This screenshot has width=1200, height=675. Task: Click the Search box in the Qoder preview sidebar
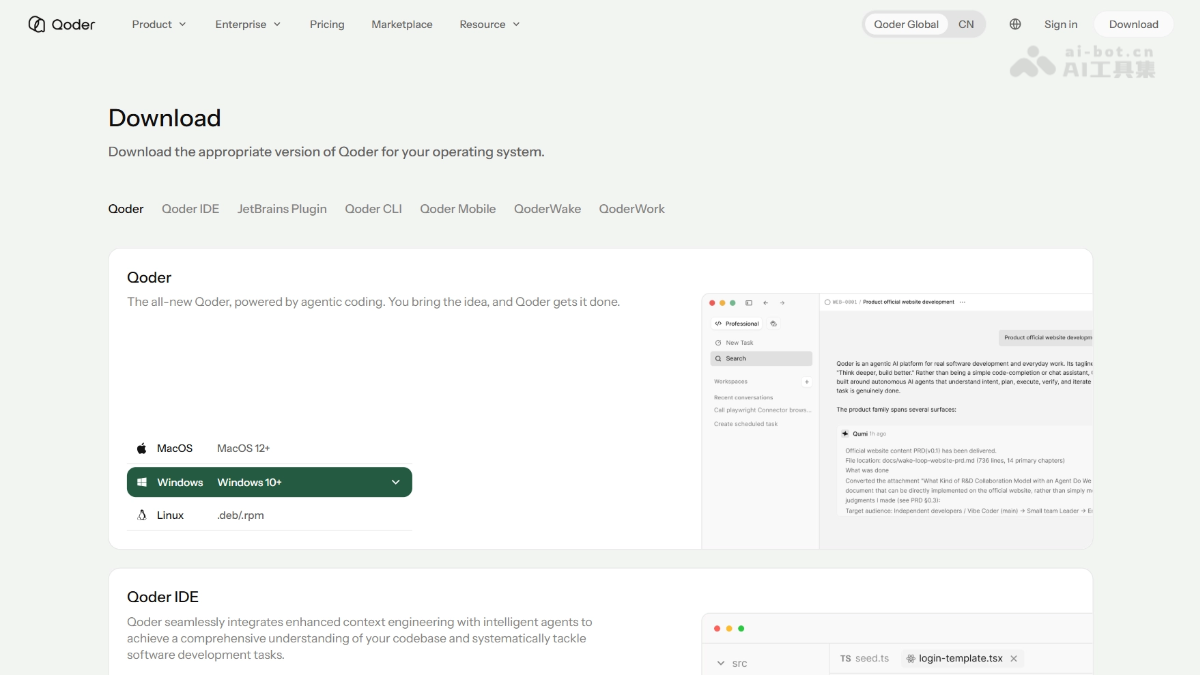pos(761,358)
